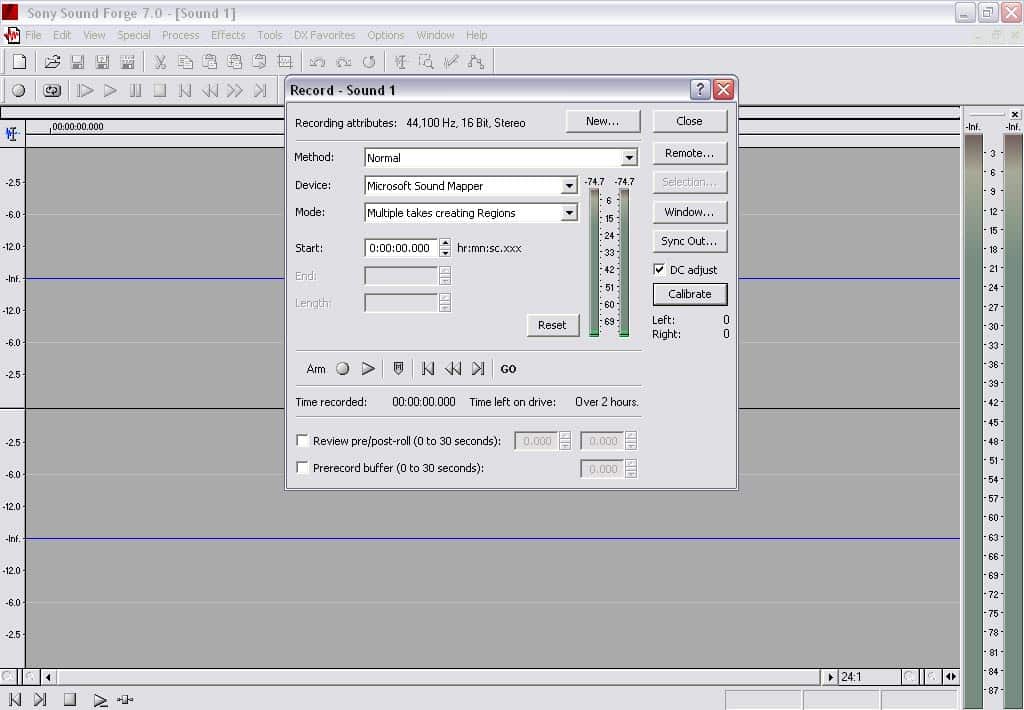1024x710 pixels.
Task: Select the Magnify tool icon
Action: click(x=426, y=62)
